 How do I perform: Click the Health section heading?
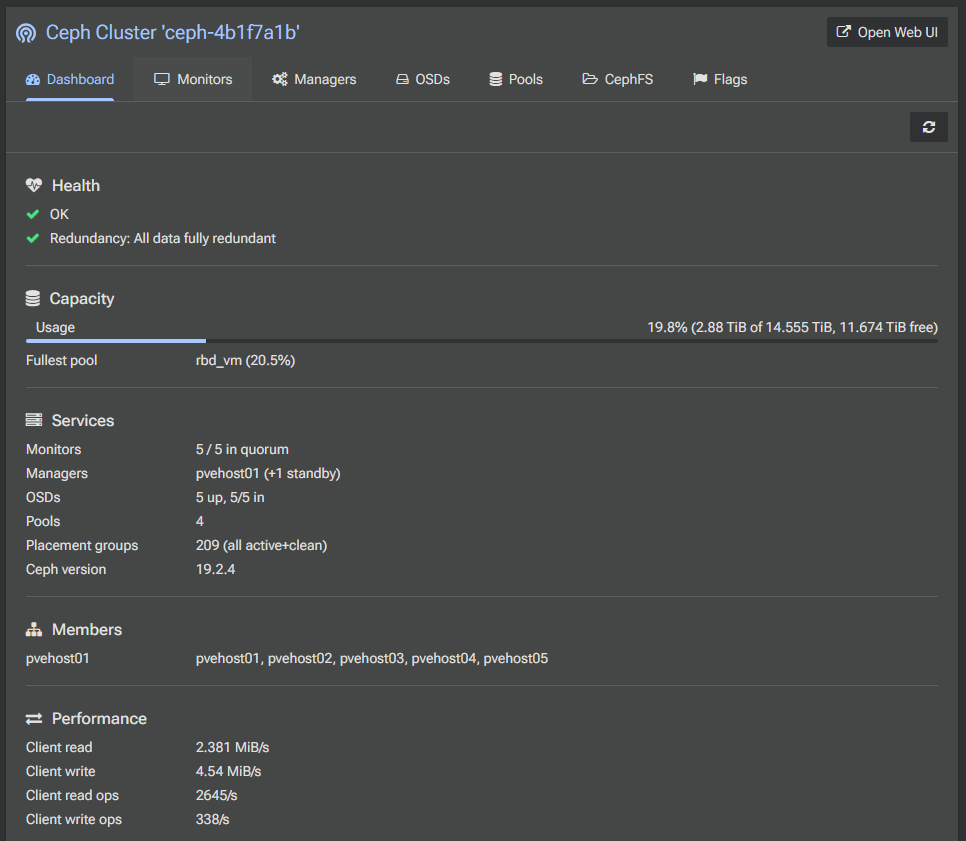[76, 185]
